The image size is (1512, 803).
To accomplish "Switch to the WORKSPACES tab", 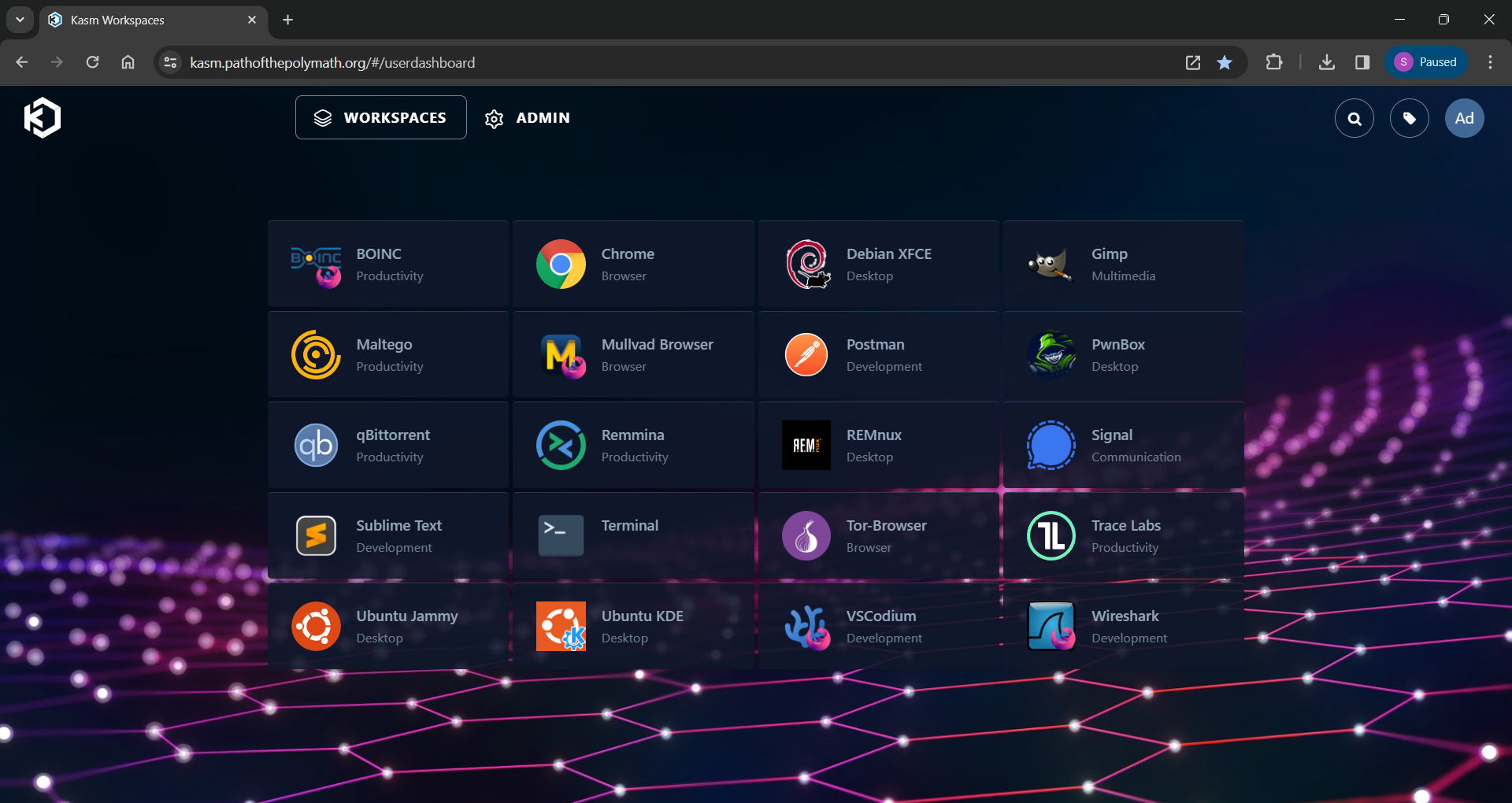I will click(x=381, y=117).
